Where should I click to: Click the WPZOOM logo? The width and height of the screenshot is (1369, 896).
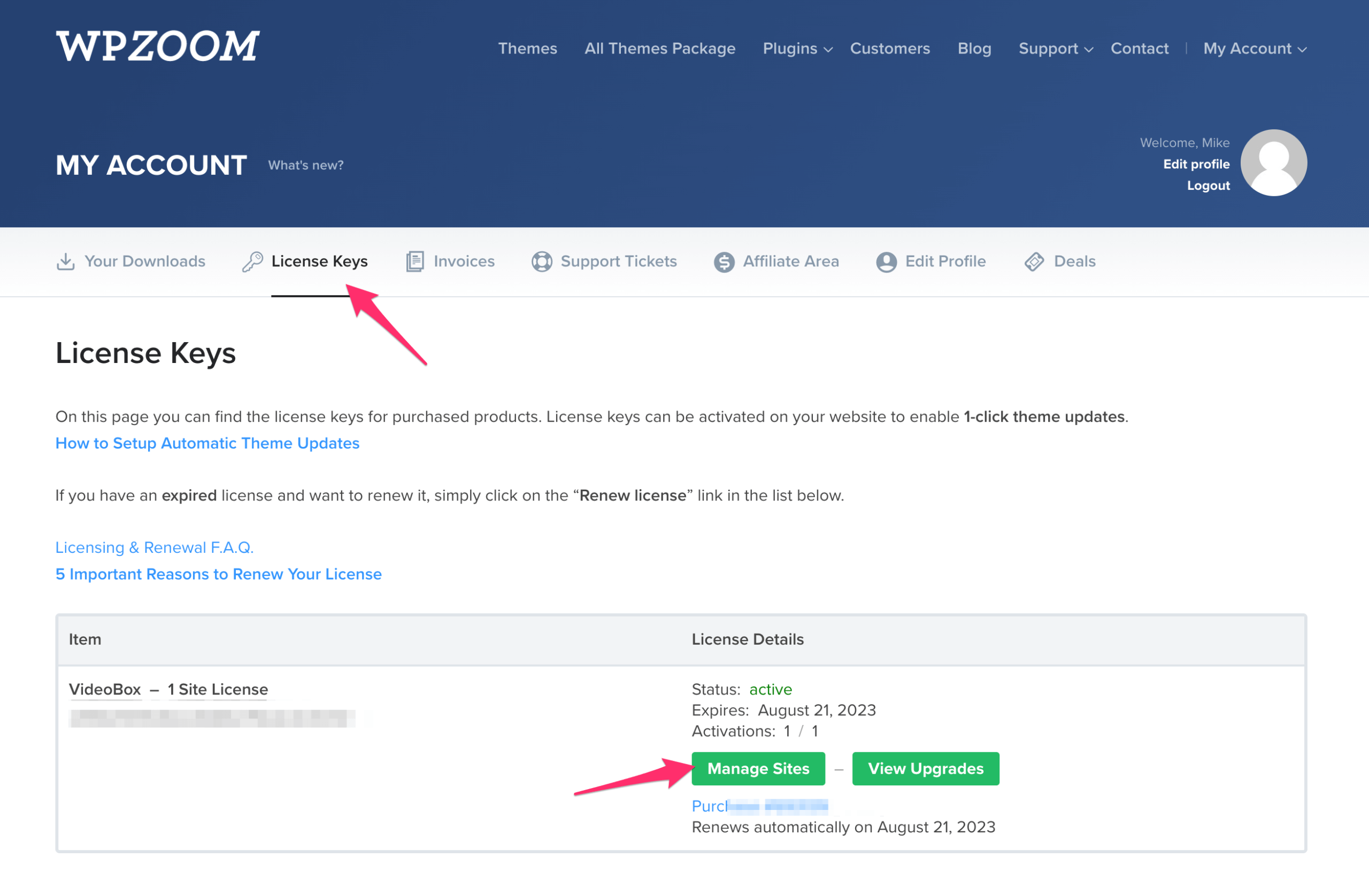pyautogui.click(x=158, y=46)
